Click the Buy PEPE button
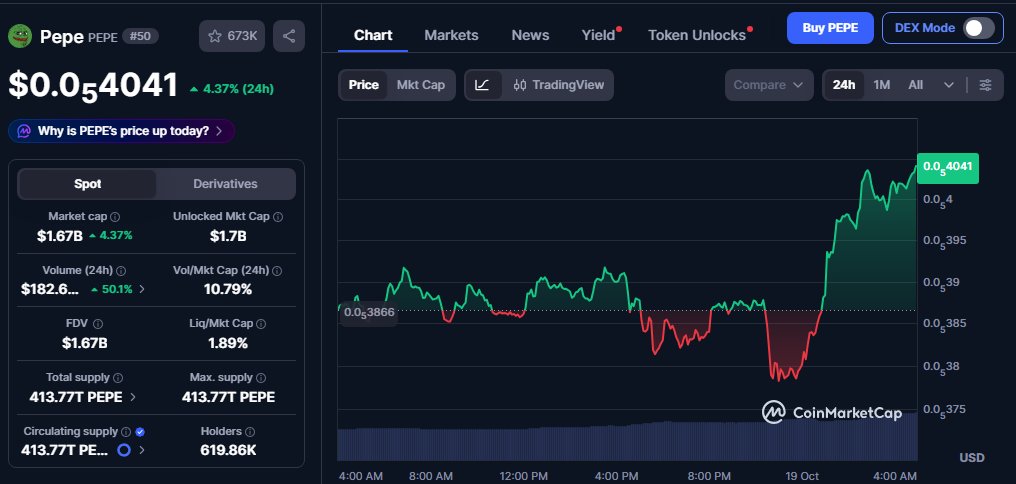 pos(830,28)
